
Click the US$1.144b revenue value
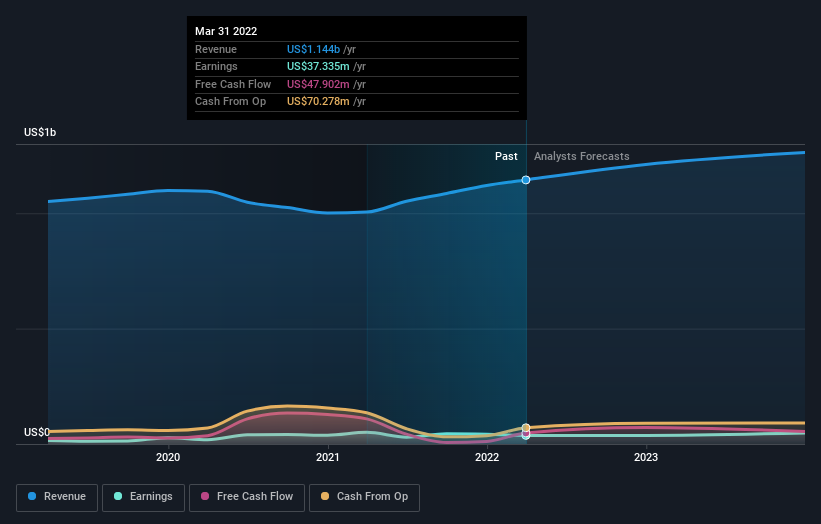pyautogui.click(x=313, y=49)
